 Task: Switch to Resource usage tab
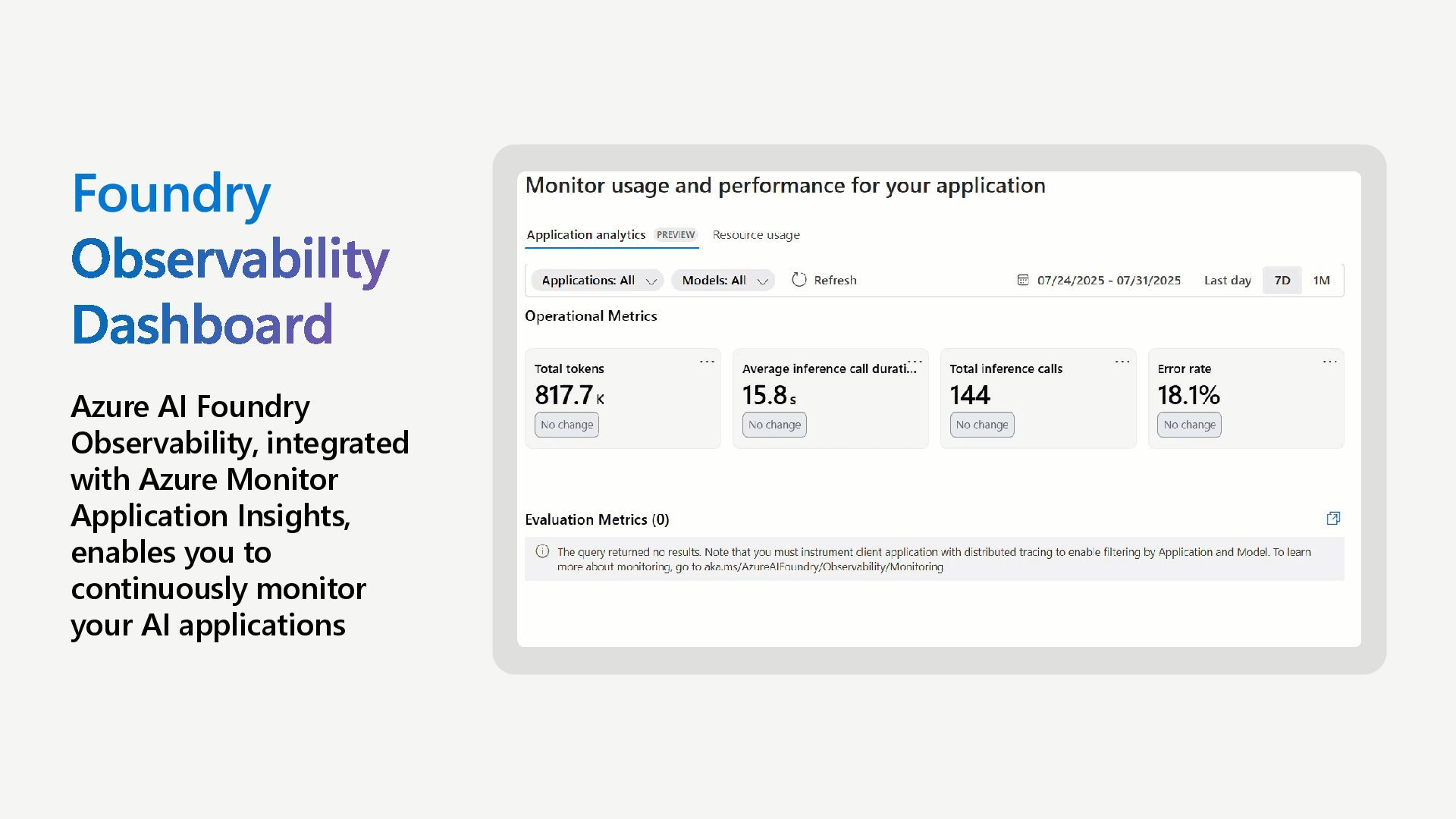tap(756, 235)
